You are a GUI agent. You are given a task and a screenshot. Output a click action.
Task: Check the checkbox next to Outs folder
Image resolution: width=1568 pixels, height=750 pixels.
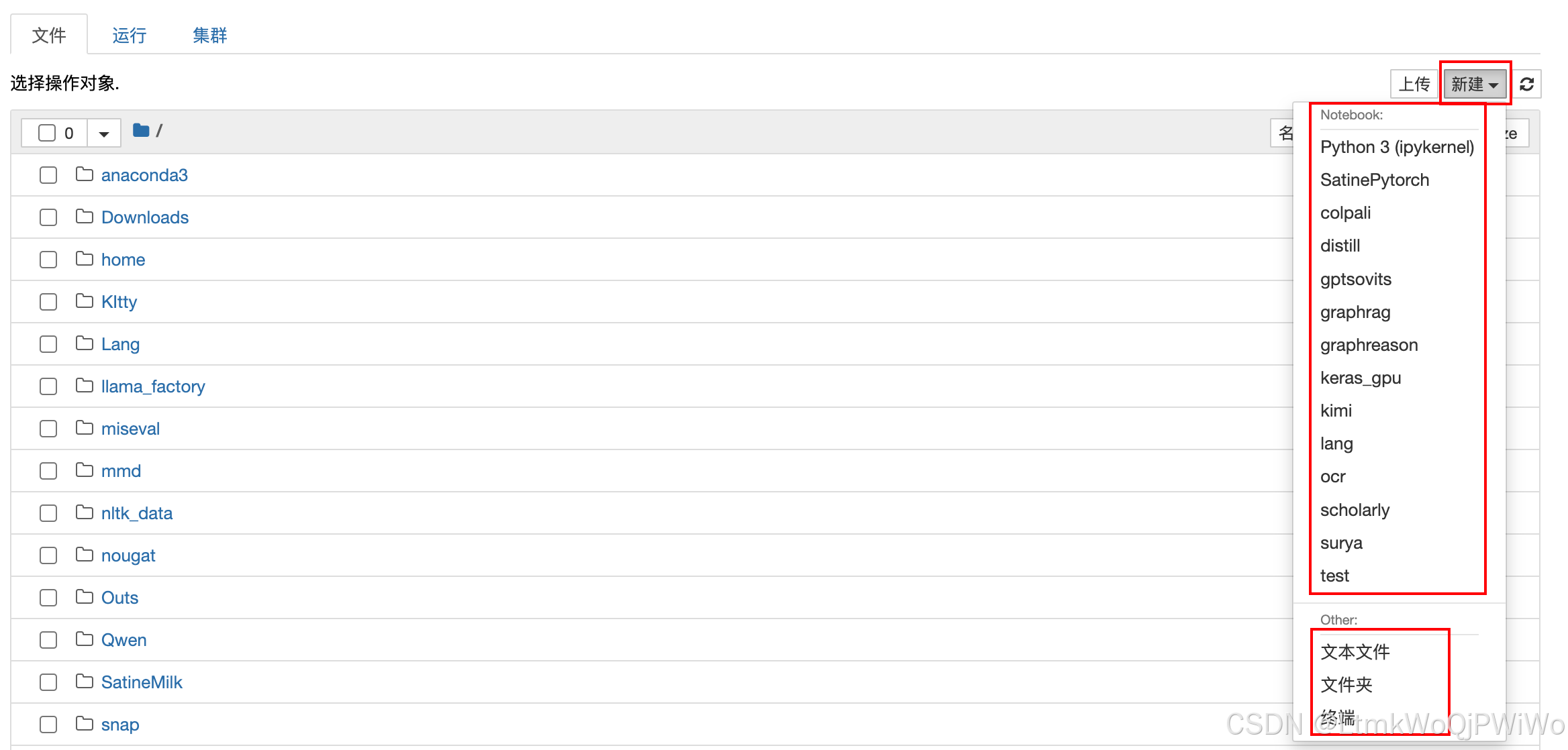(x=48, y=597)
